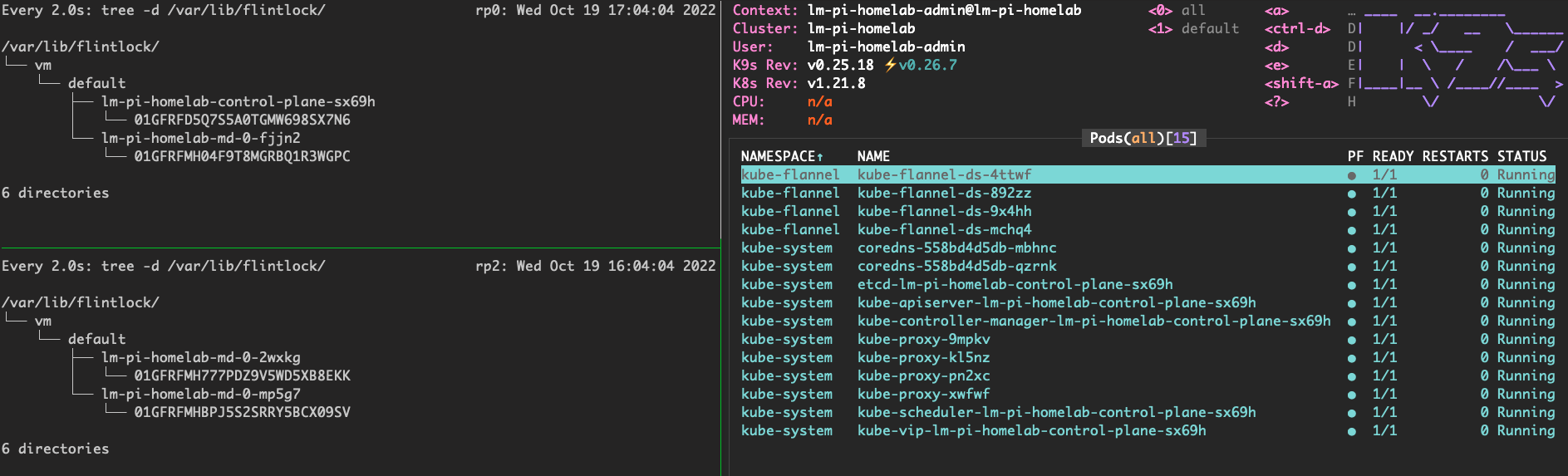Select the kube-proxy-9mpkv pod
This screenshot has width=1568, height=476.
coord(1148,339)
